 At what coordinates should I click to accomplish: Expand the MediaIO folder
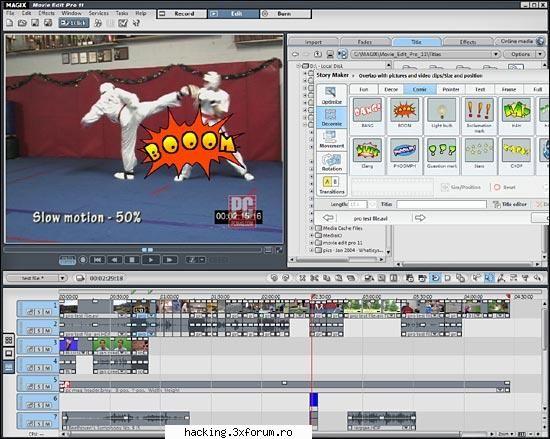click(311, 235)
